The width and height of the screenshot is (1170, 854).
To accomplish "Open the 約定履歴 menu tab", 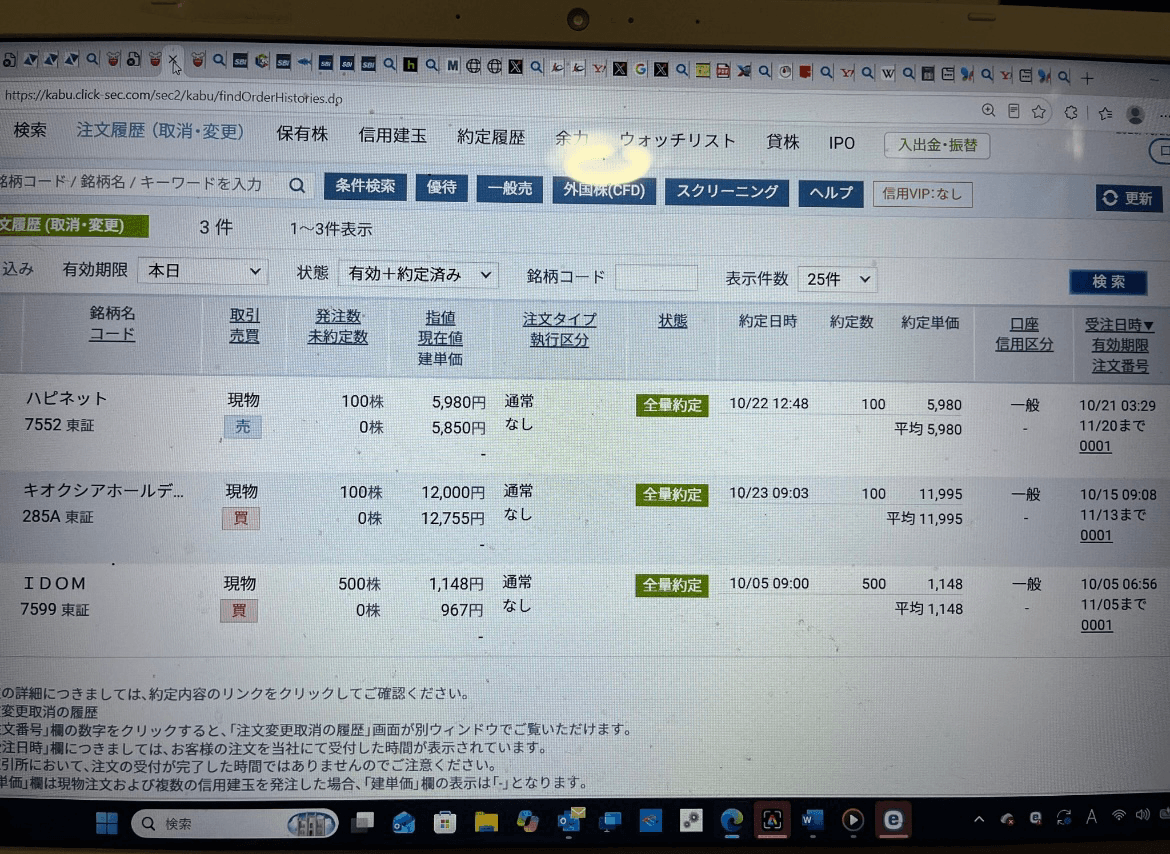I will pyautogui.click(x=491, y=136).
